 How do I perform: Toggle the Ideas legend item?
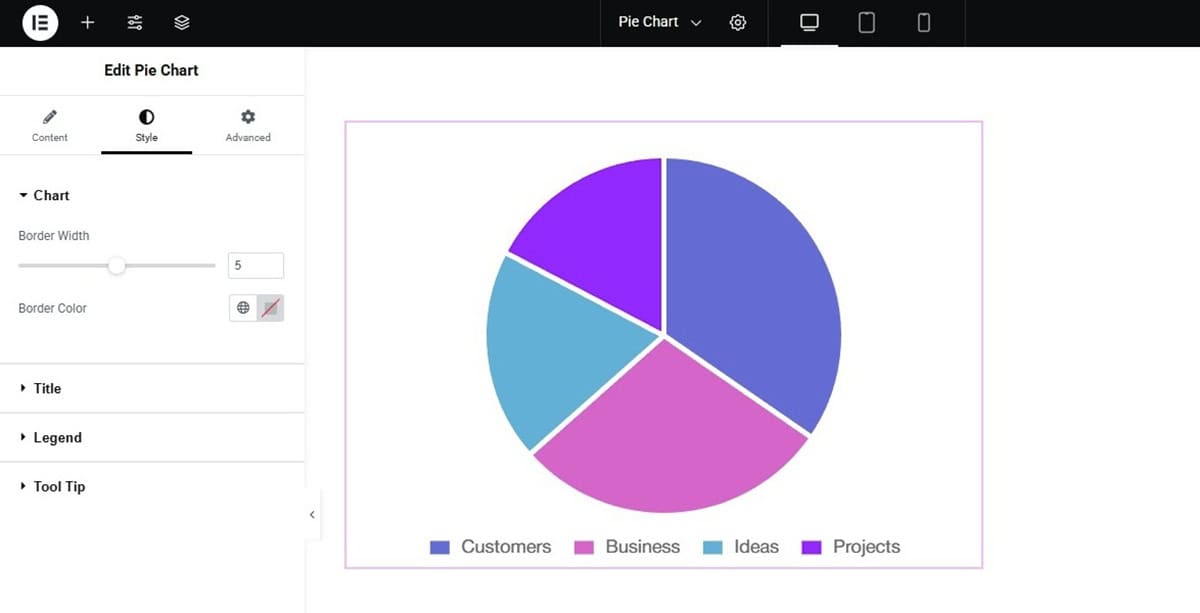[741, 547]
